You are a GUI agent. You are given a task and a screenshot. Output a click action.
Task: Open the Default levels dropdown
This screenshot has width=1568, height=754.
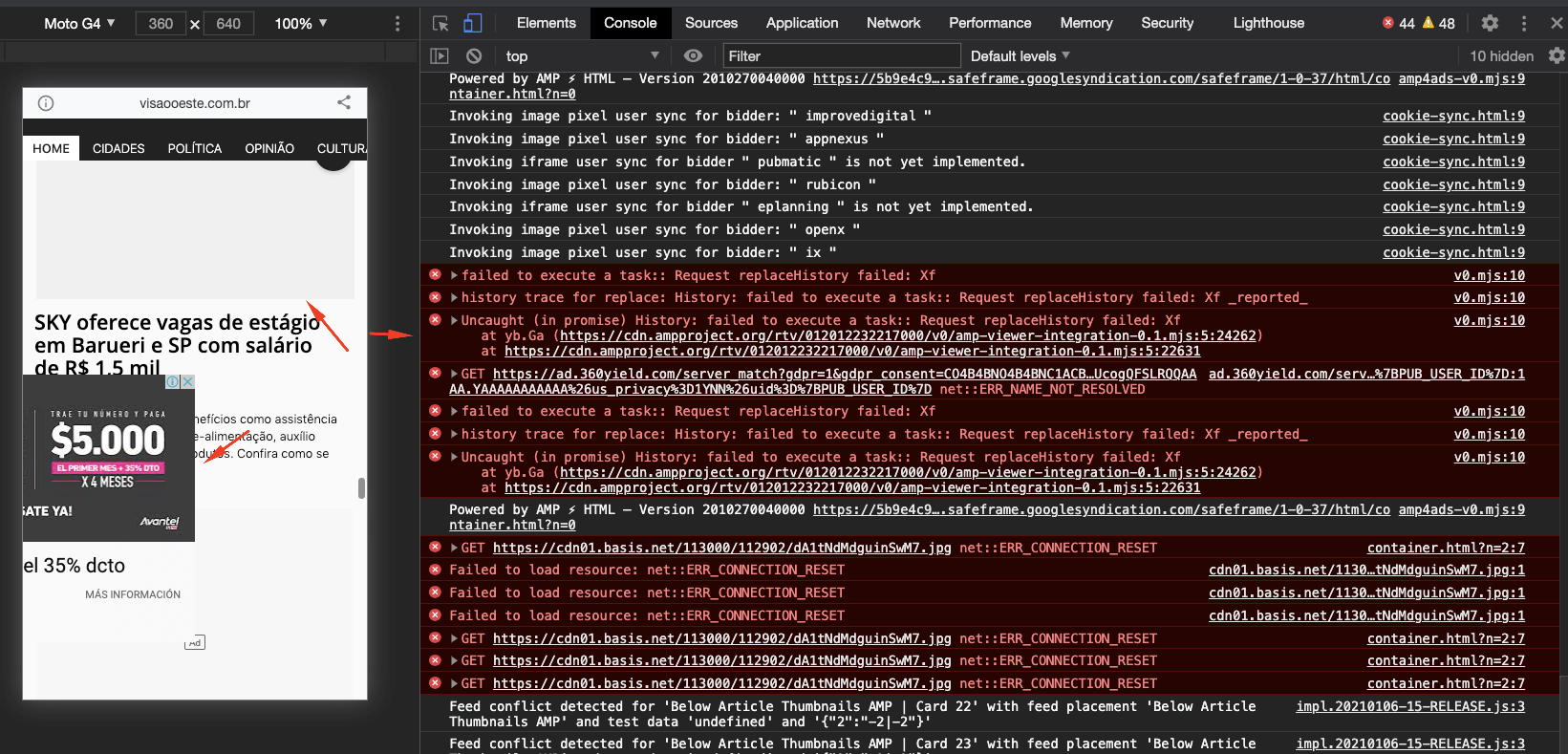1020,56
